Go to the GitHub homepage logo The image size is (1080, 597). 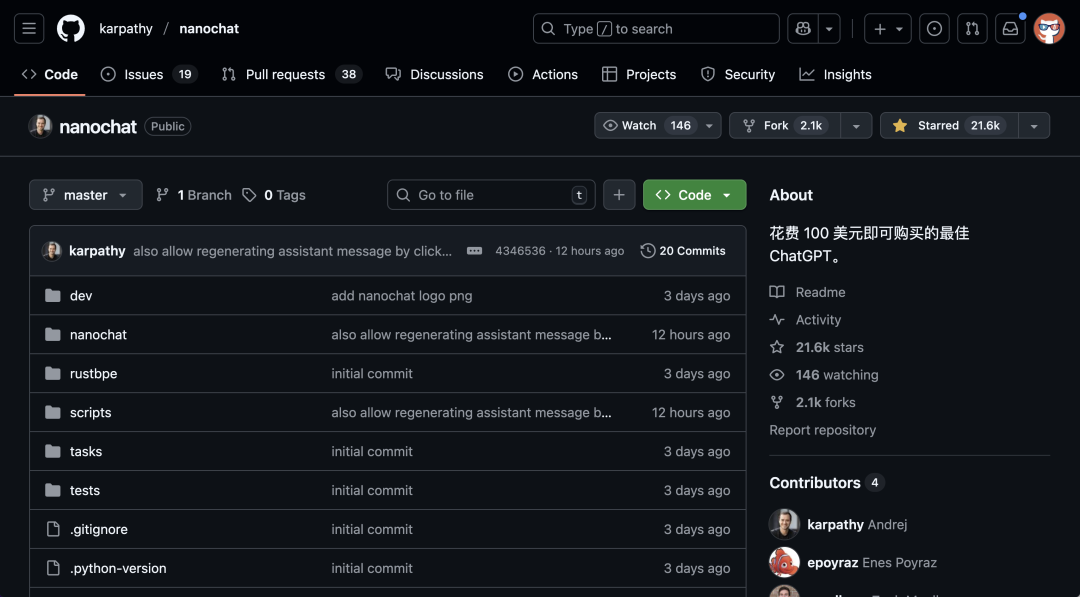pyautogui.click(x=71, y=29)
